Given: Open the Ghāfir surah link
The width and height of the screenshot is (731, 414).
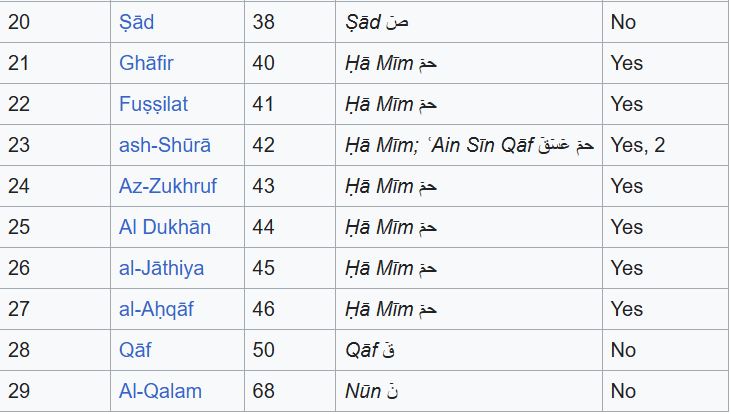Looking at the screenshot, I should pos(146,63).
